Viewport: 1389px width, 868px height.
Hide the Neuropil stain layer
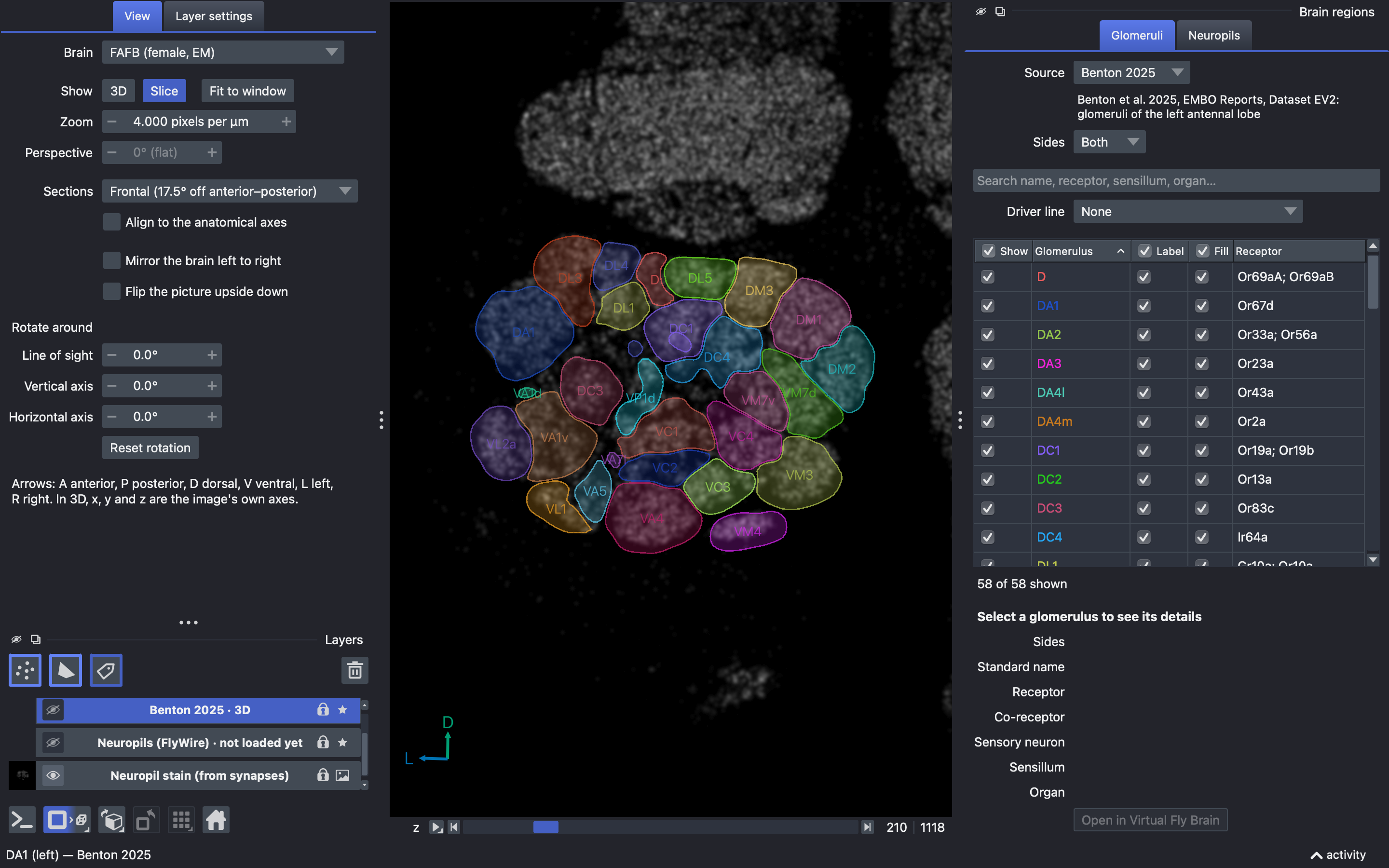point(54,775)
